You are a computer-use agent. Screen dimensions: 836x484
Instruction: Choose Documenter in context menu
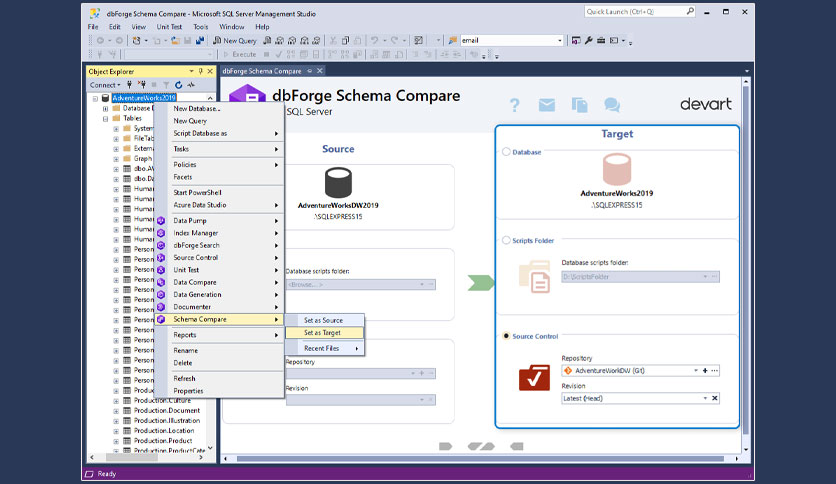219,307
